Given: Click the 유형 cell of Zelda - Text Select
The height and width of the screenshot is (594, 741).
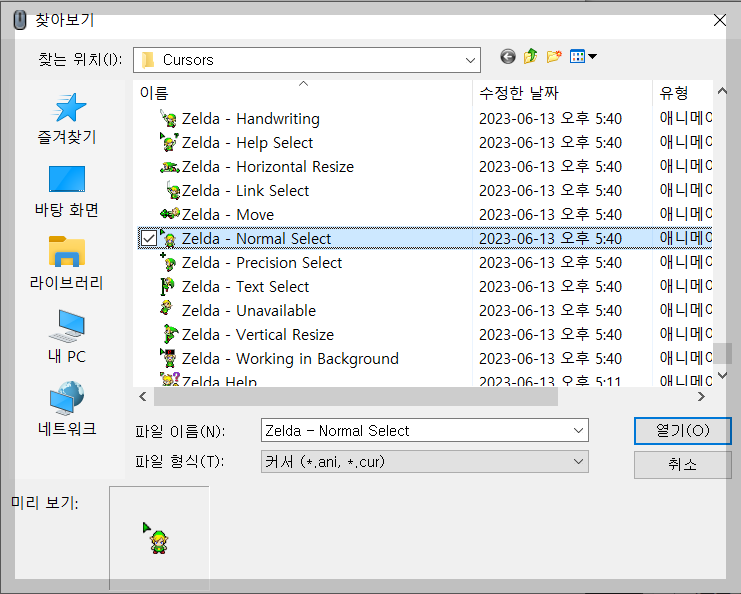Looking at the screenshot, I should [685, 286].
